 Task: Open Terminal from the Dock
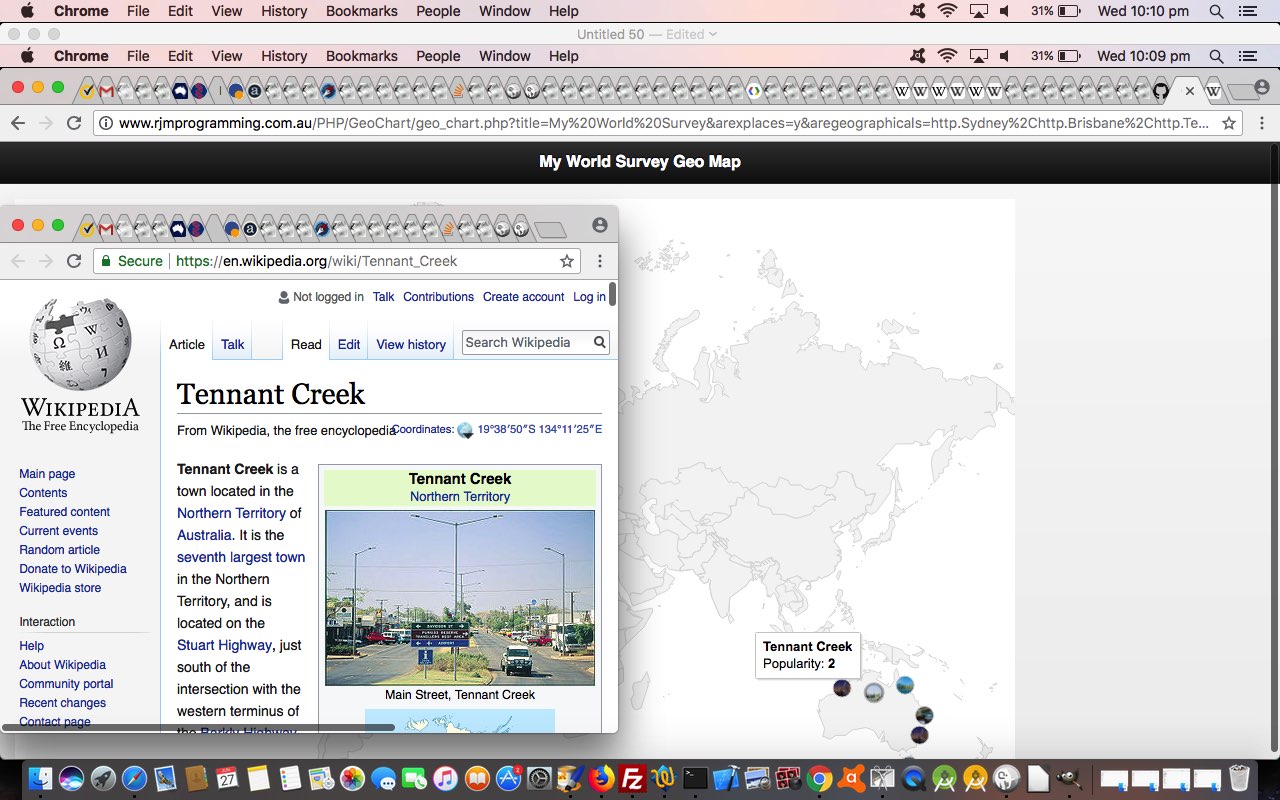[695, 778]
